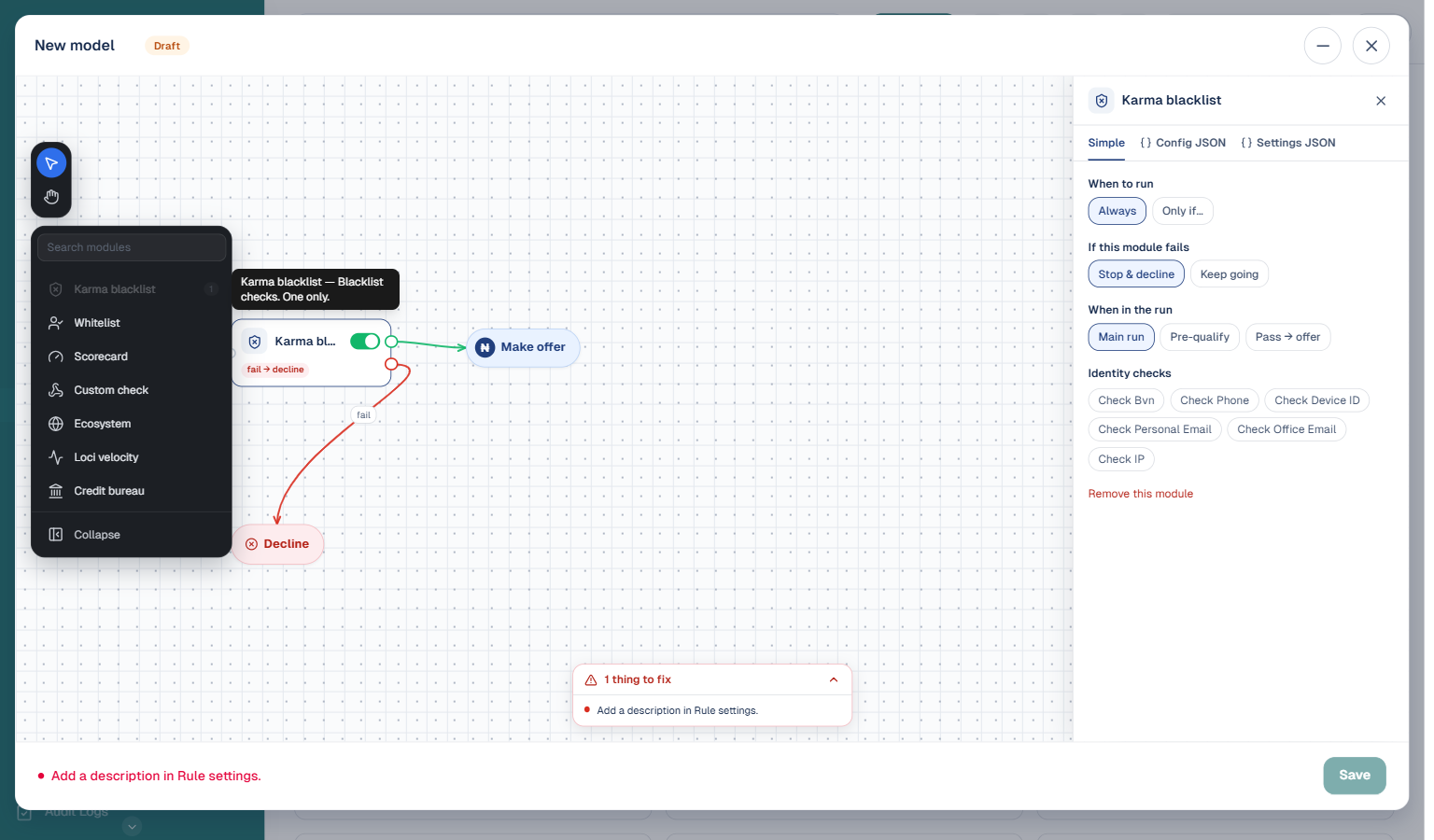
Task: Enable the Check Device ID identity check
Action: (x=1317, y=400)
